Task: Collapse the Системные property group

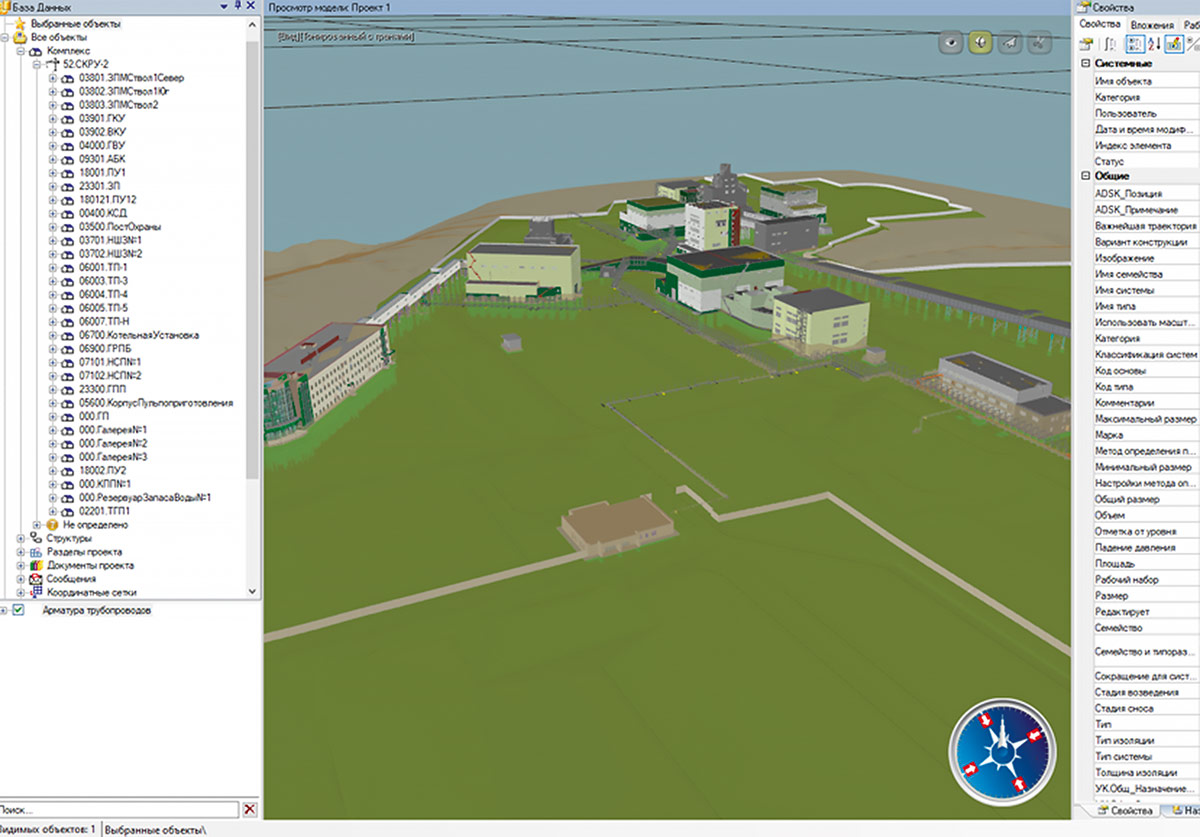Action: click(x=1085, y=64)
